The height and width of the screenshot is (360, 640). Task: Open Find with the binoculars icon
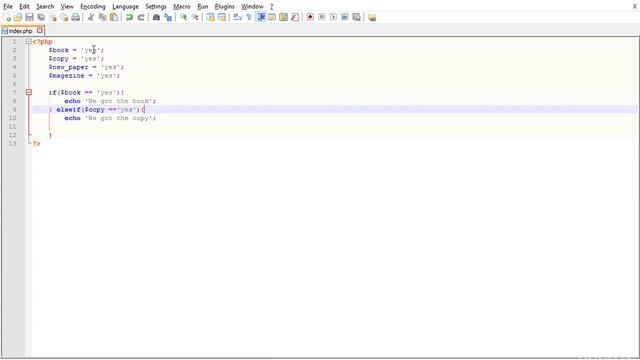coord(156,17)
